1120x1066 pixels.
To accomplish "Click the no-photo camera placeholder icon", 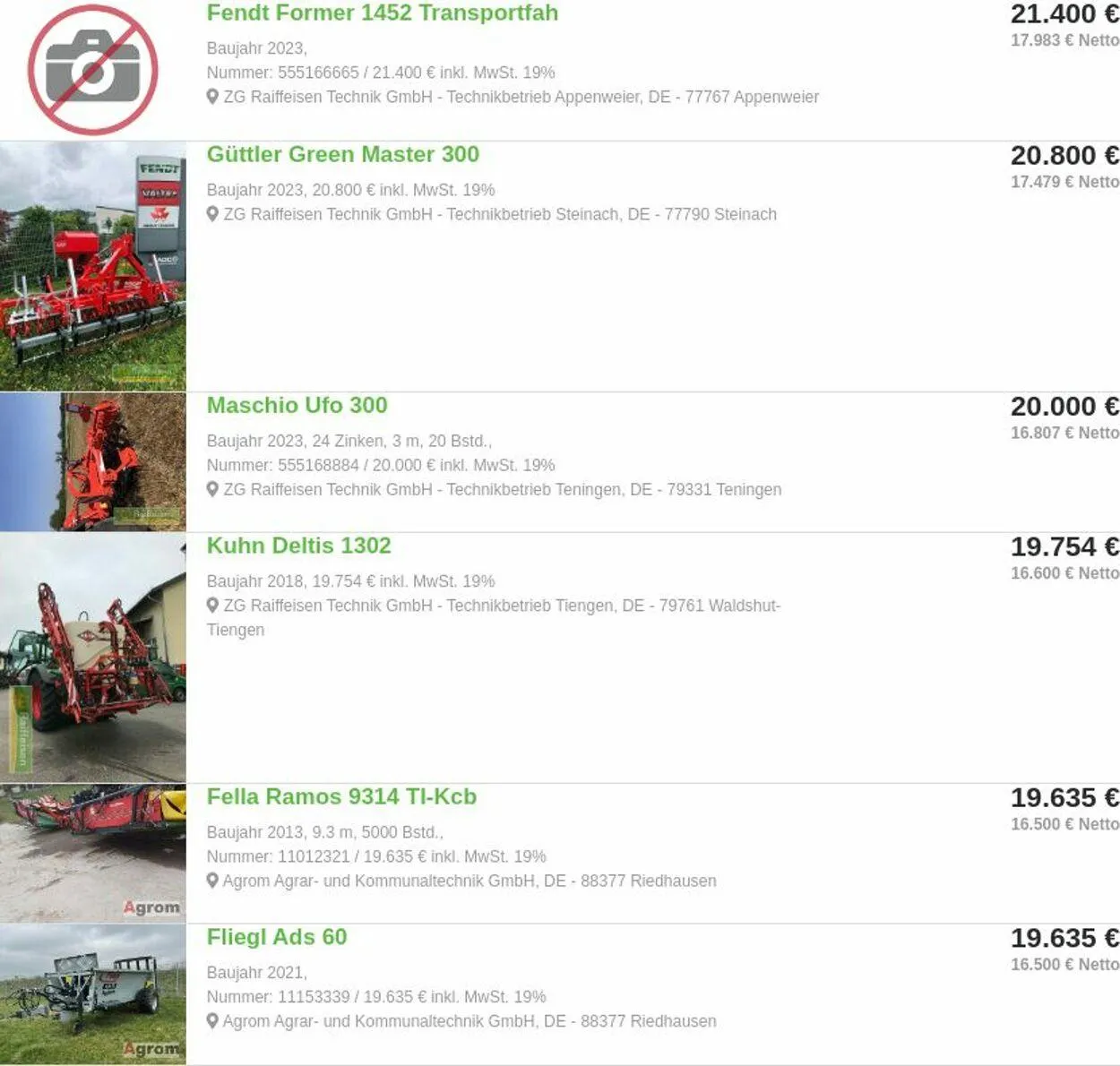I will click(93, 70).
